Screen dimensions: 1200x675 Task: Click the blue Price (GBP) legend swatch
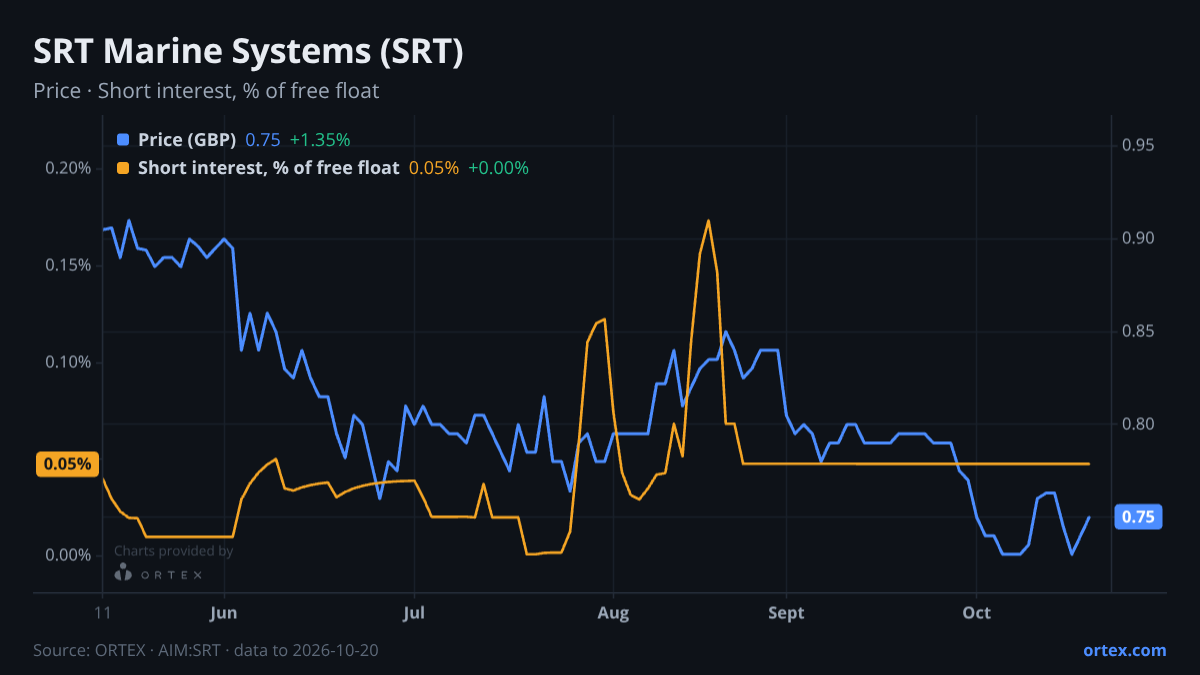pyautogui.click(x=123, y=140)
